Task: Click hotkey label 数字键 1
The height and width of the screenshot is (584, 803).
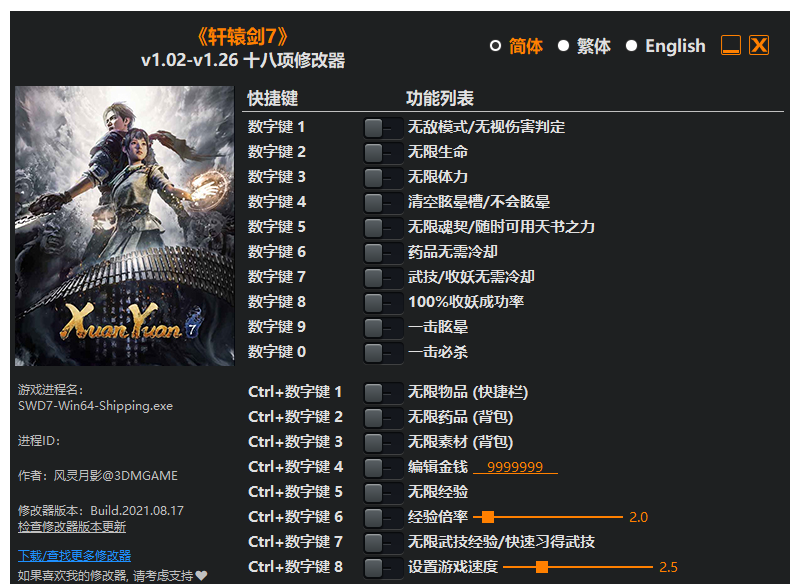Action: (x=277, y=127)
